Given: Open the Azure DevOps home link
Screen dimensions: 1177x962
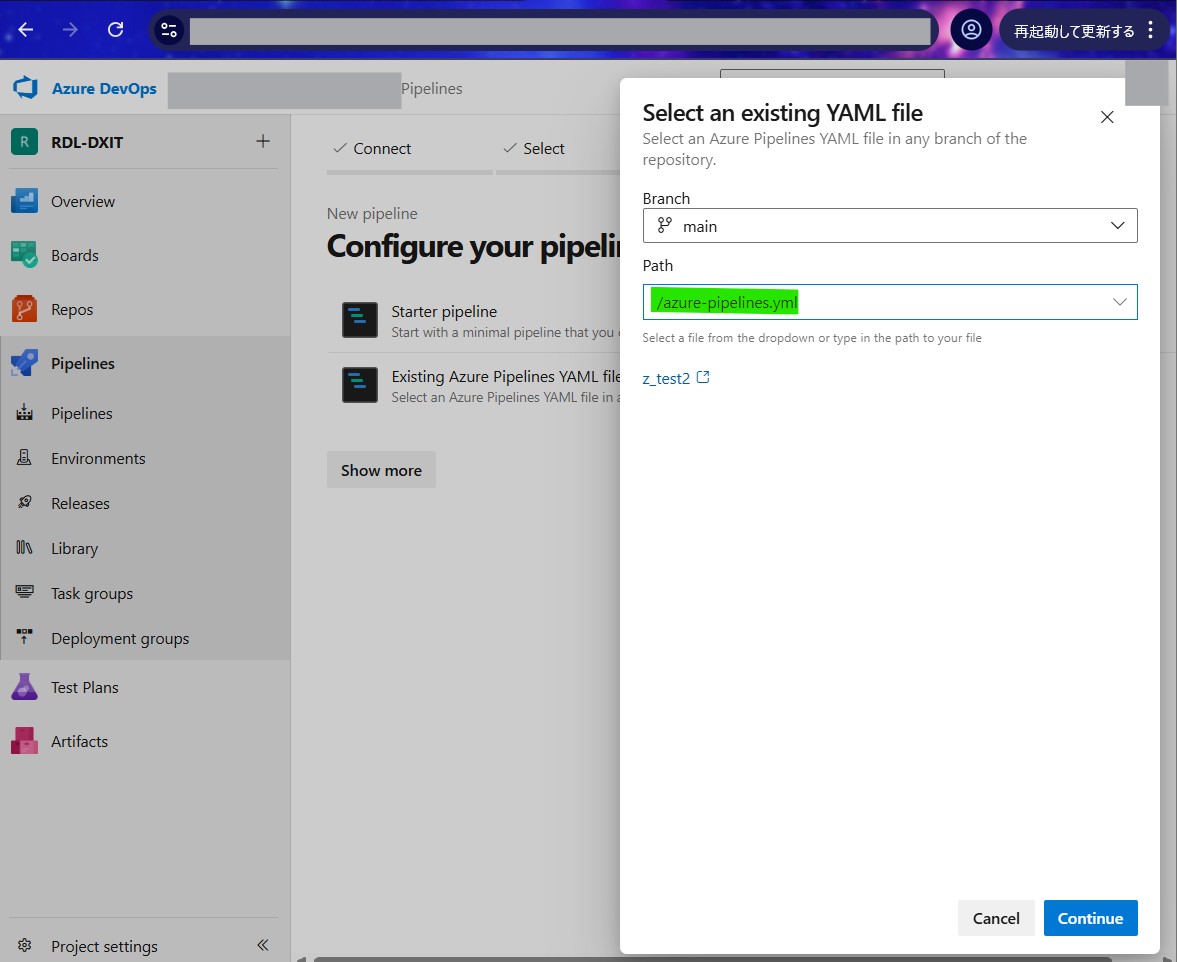Looking at the screenshot, I should (x=104, y=89).
